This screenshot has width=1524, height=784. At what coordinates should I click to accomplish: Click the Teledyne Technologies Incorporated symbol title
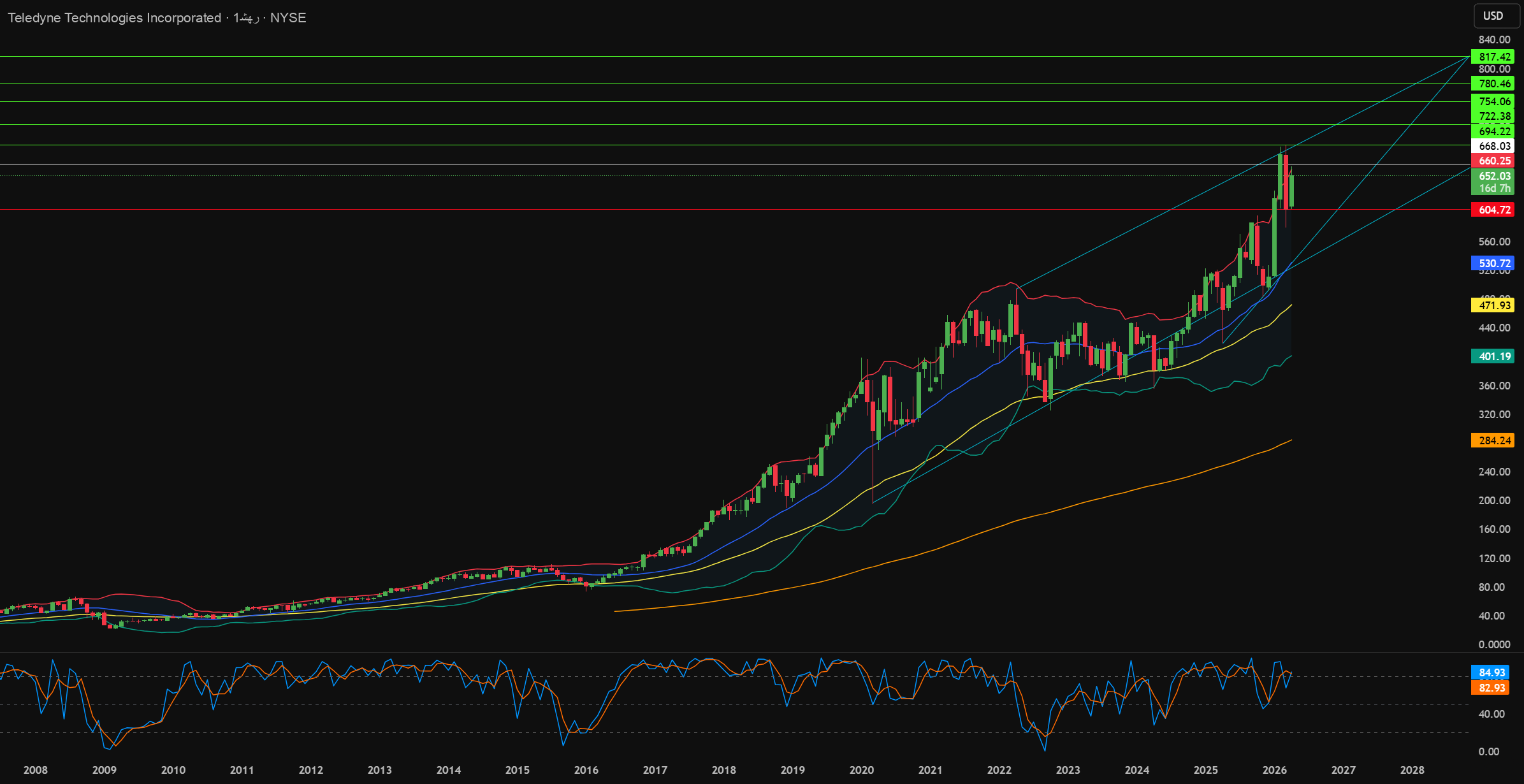115,18
